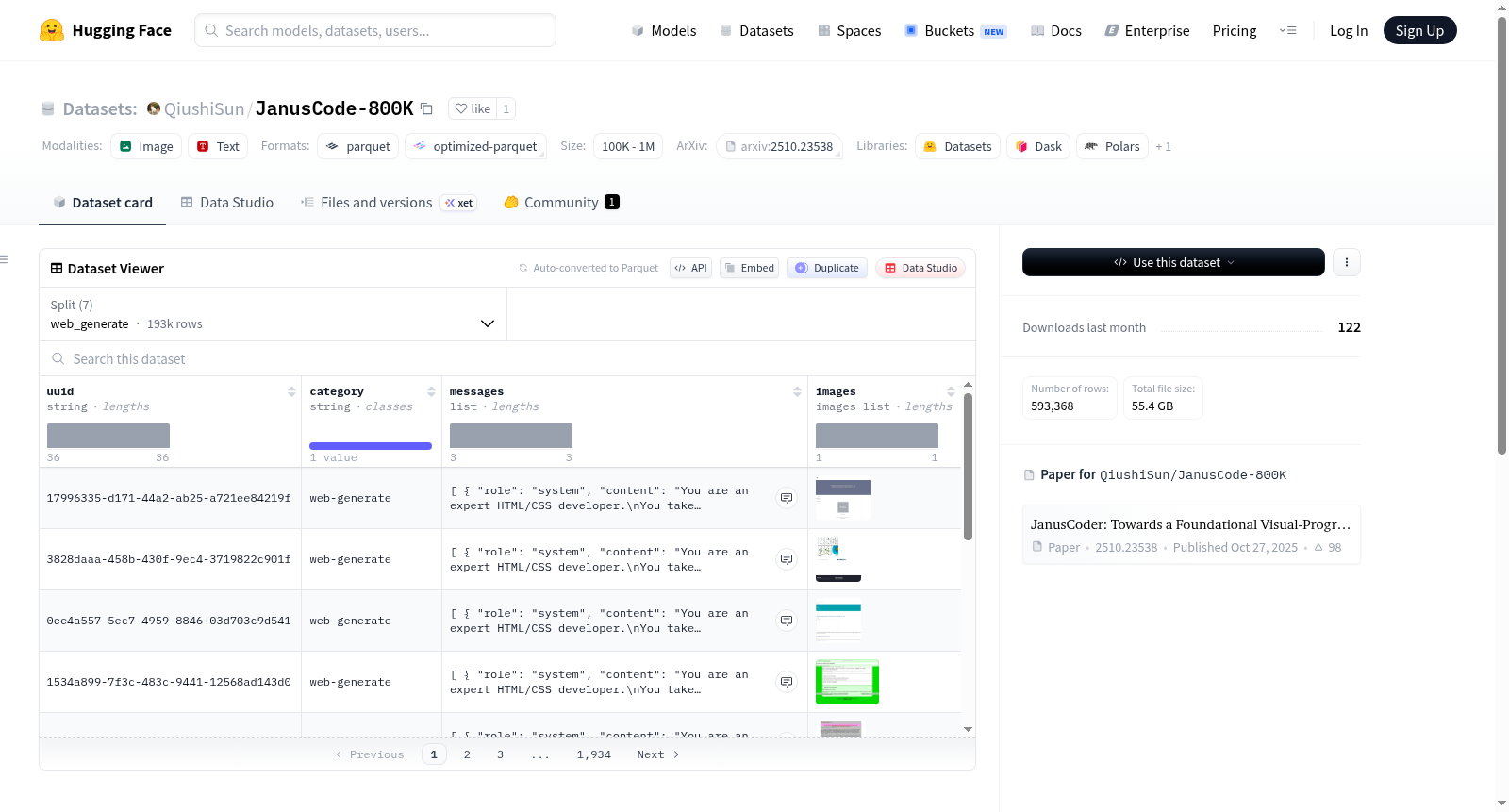Image resolution: width=1509 pixels, height=812 pixels.
Task: Focus the Search this dataset field
Action: coord(507,358)
